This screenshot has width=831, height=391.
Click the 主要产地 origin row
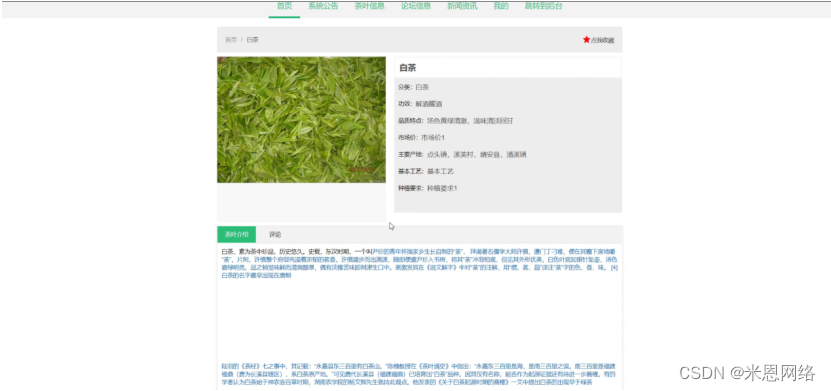click(x=462, y=155)
